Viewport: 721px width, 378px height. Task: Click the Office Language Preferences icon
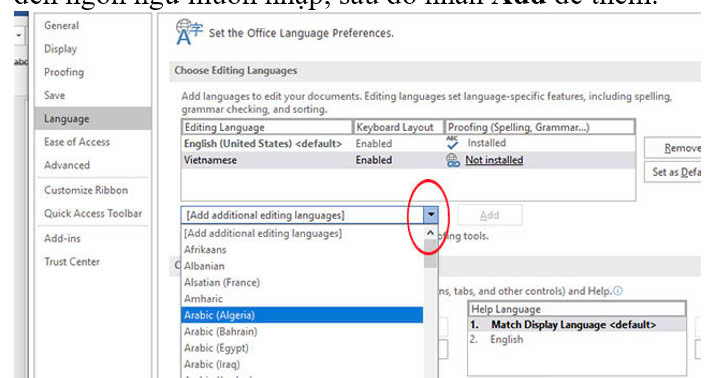click(189, 32)
